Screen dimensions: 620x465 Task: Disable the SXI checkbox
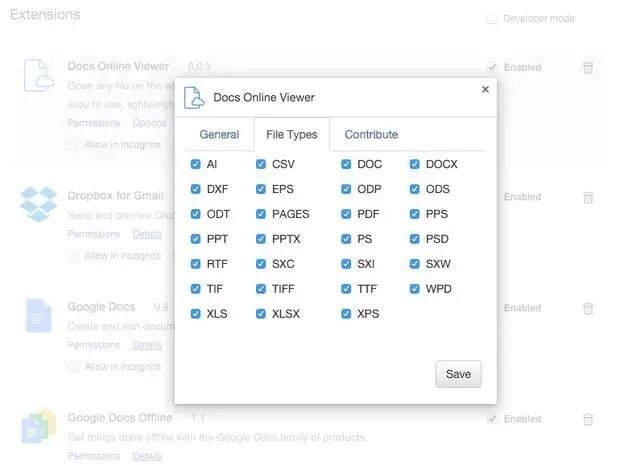tap(346, 264)
